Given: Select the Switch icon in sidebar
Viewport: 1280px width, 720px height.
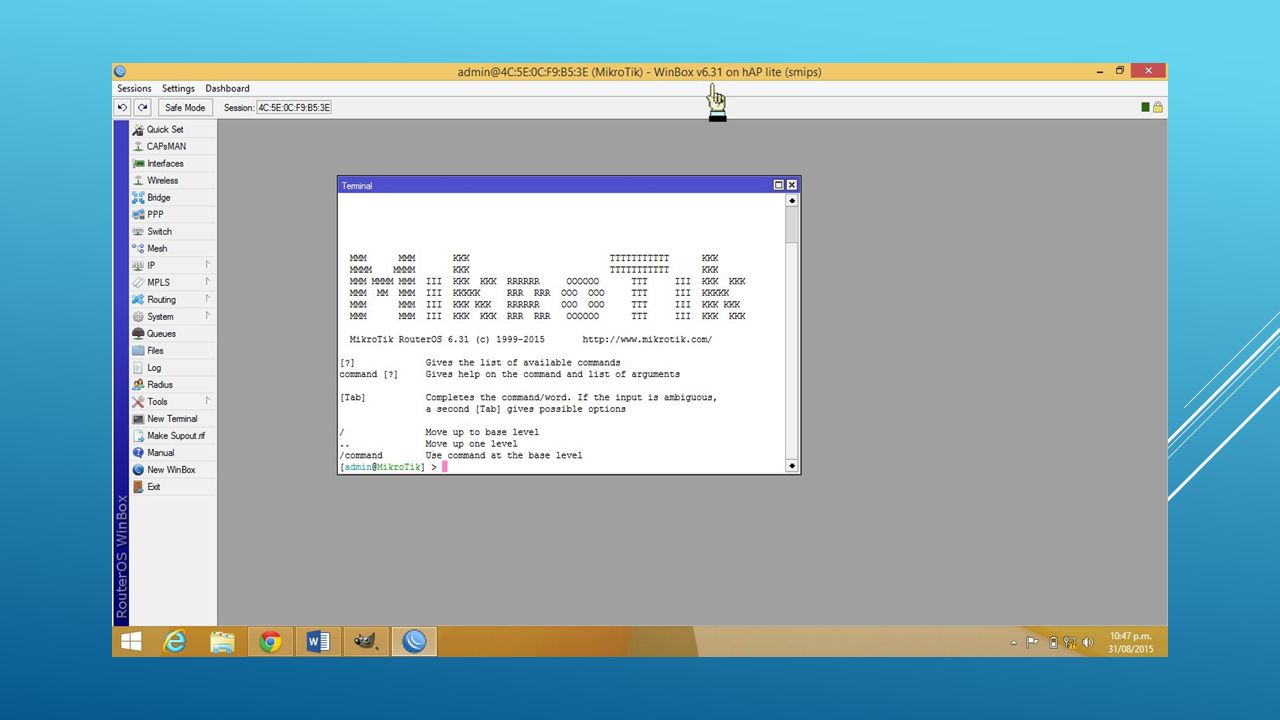Looking at the screenshot, I should [138, 232].
